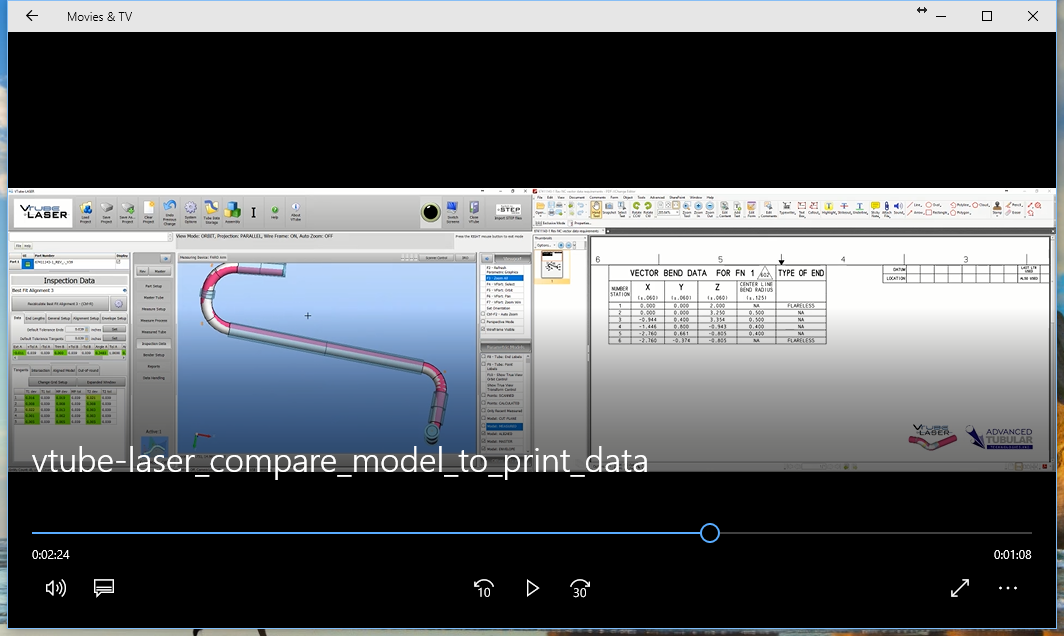Select Part Setup in VTube side menu

pyautogui.click(x=153, y=286)
